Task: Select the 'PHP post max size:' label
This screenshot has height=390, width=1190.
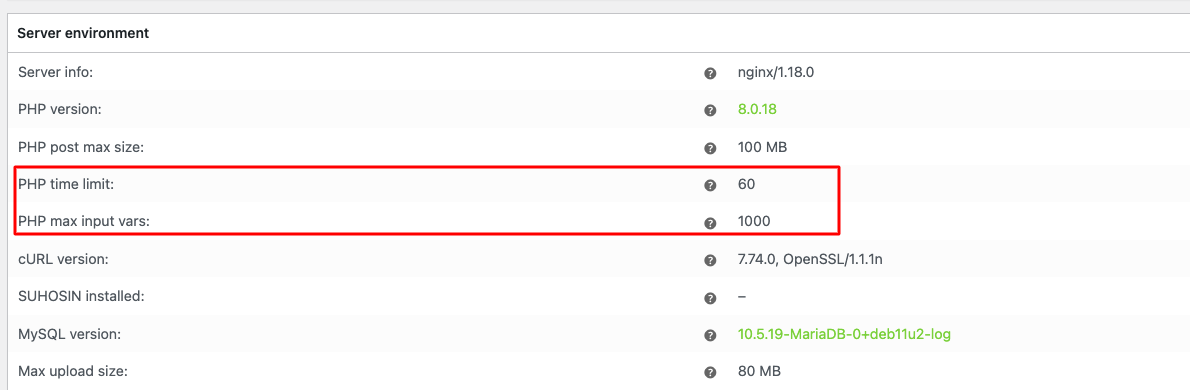Action: pyautogui.click(x=80, y=147)
